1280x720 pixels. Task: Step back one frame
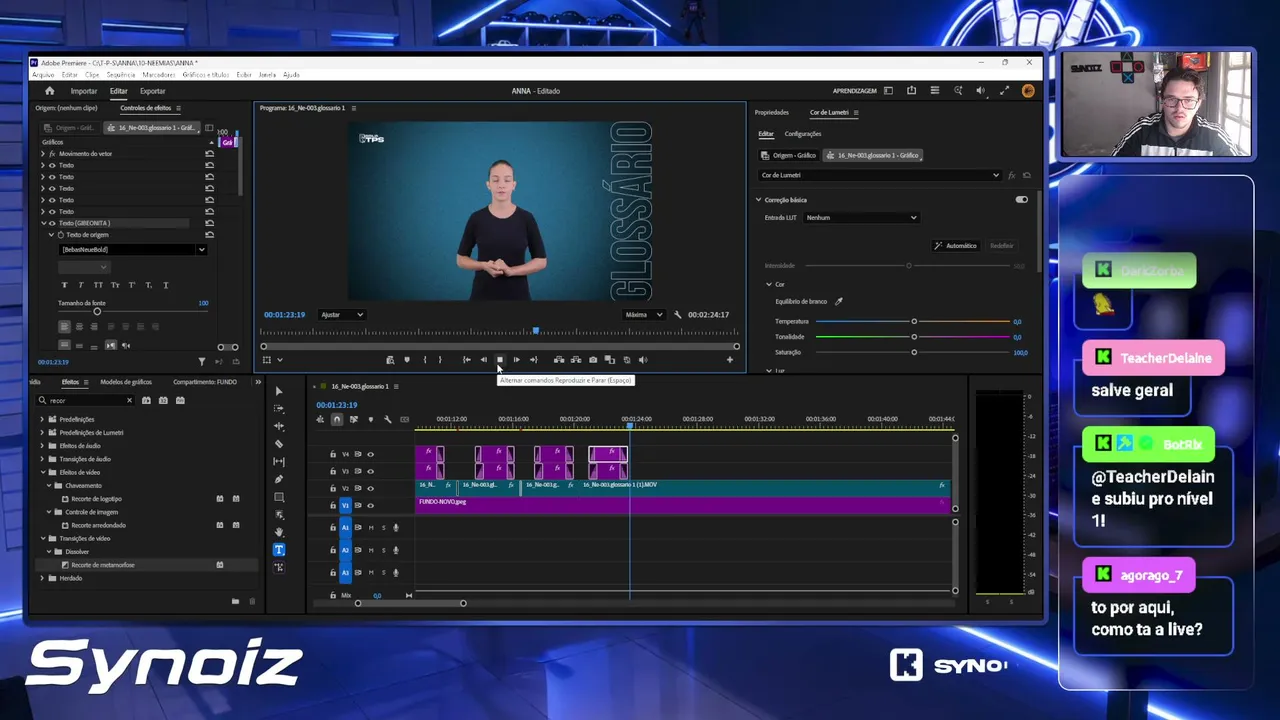coord(484,360)
